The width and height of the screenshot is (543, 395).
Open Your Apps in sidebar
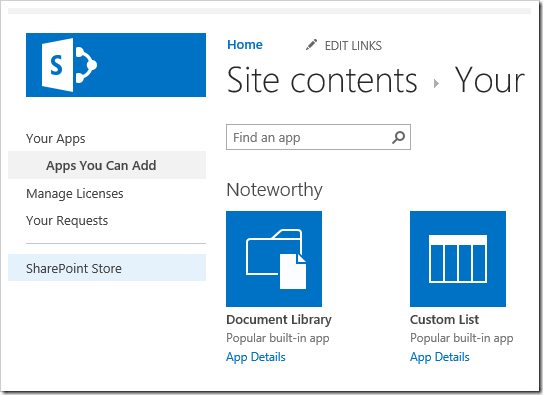tap(56, 138)
